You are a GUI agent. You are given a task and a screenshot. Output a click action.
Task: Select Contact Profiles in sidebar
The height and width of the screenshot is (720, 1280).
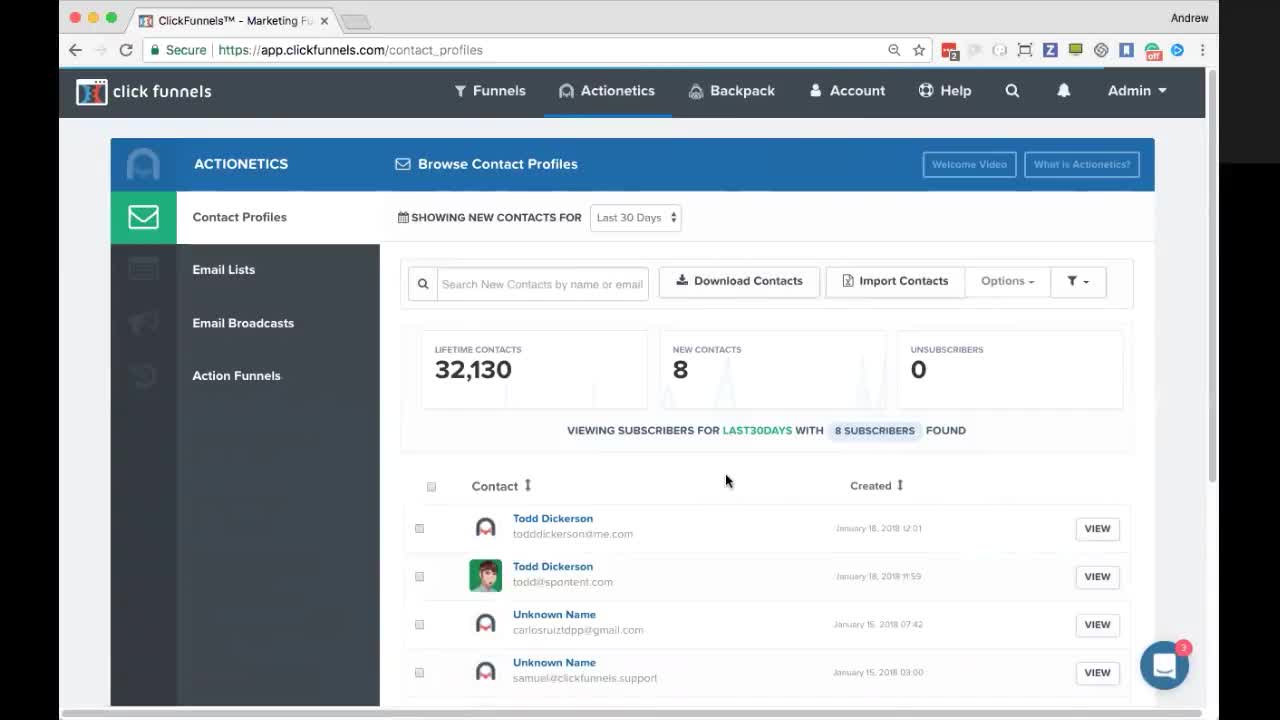tap(239, 217)
